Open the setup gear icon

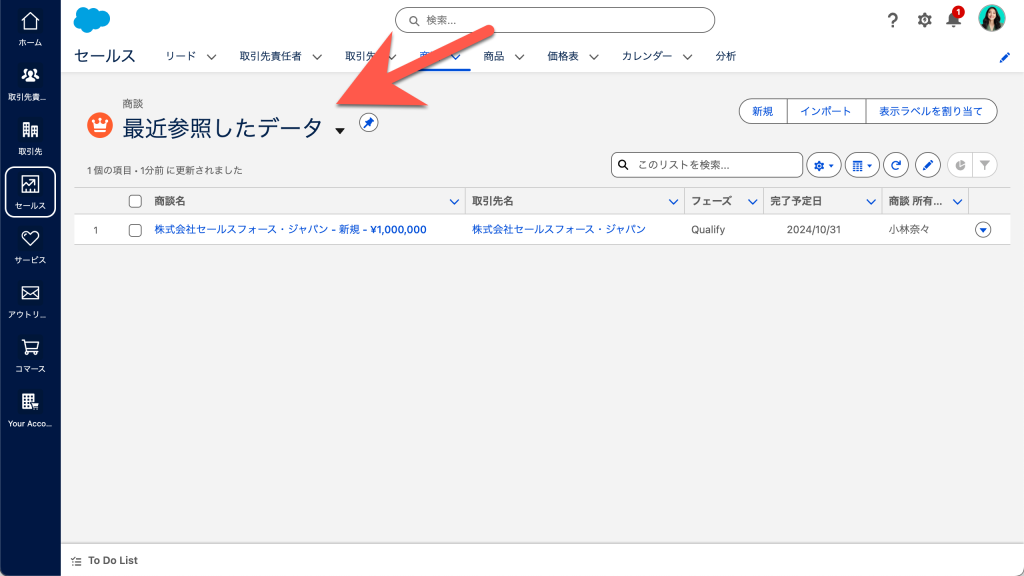(924, 20)
